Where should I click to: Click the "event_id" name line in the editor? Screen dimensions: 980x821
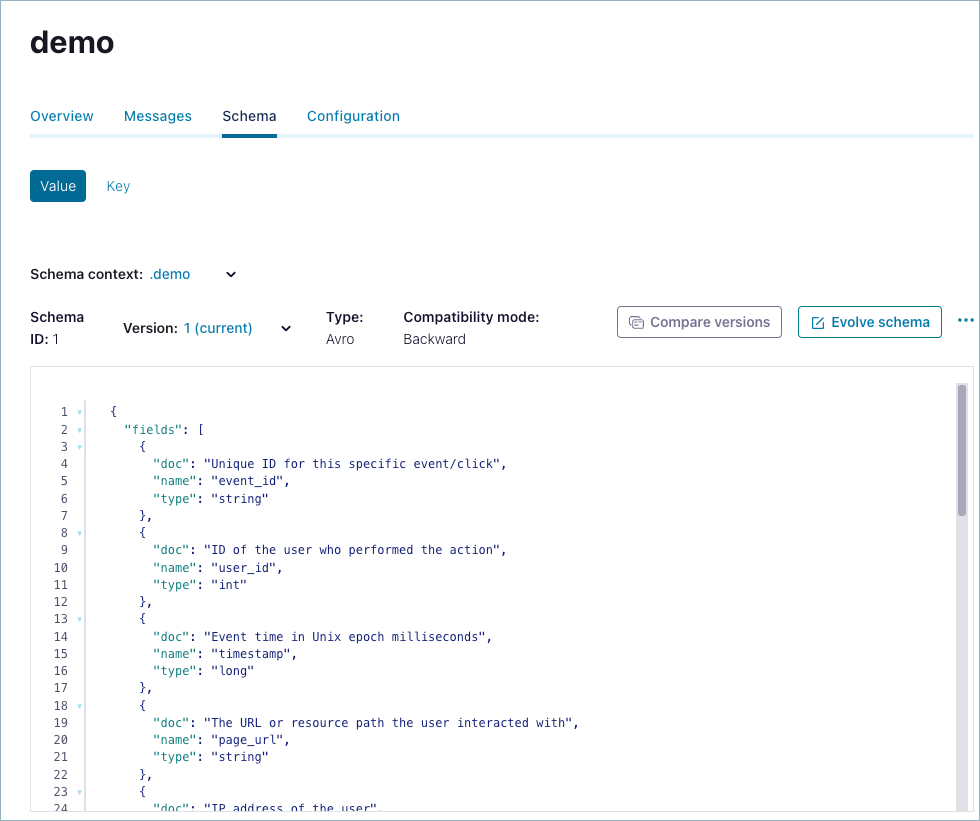click(220, 481)
